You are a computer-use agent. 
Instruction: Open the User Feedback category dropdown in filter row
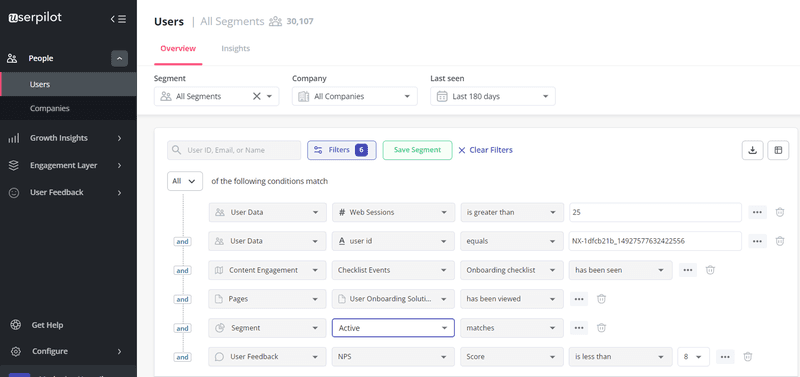point(267,357)
